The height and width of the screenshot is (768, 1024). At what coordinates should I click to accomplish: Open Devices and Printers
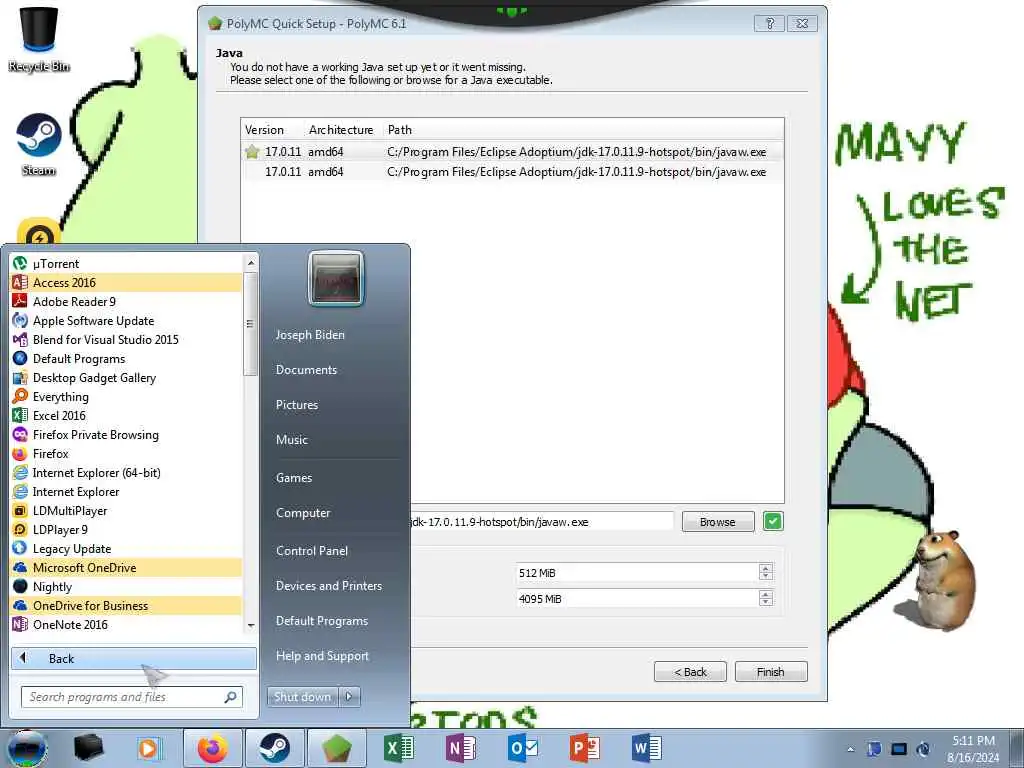point(328,586)
